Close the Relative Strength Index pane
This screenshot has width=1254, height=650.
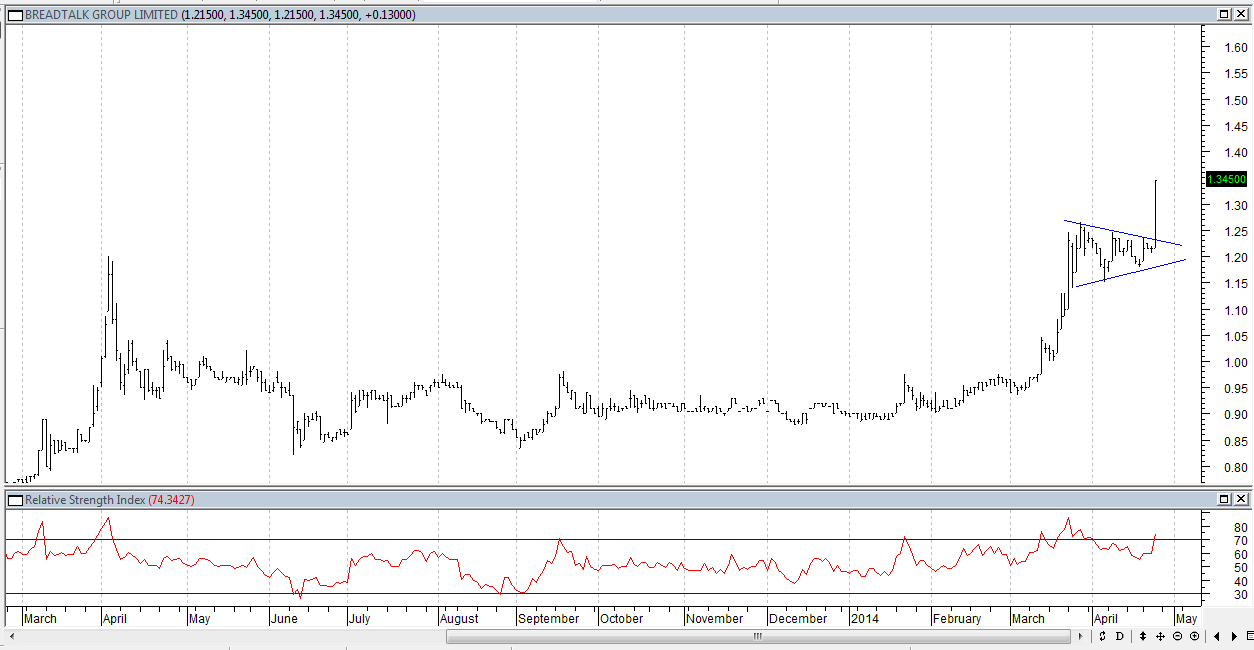click(x=1242, y=499)
